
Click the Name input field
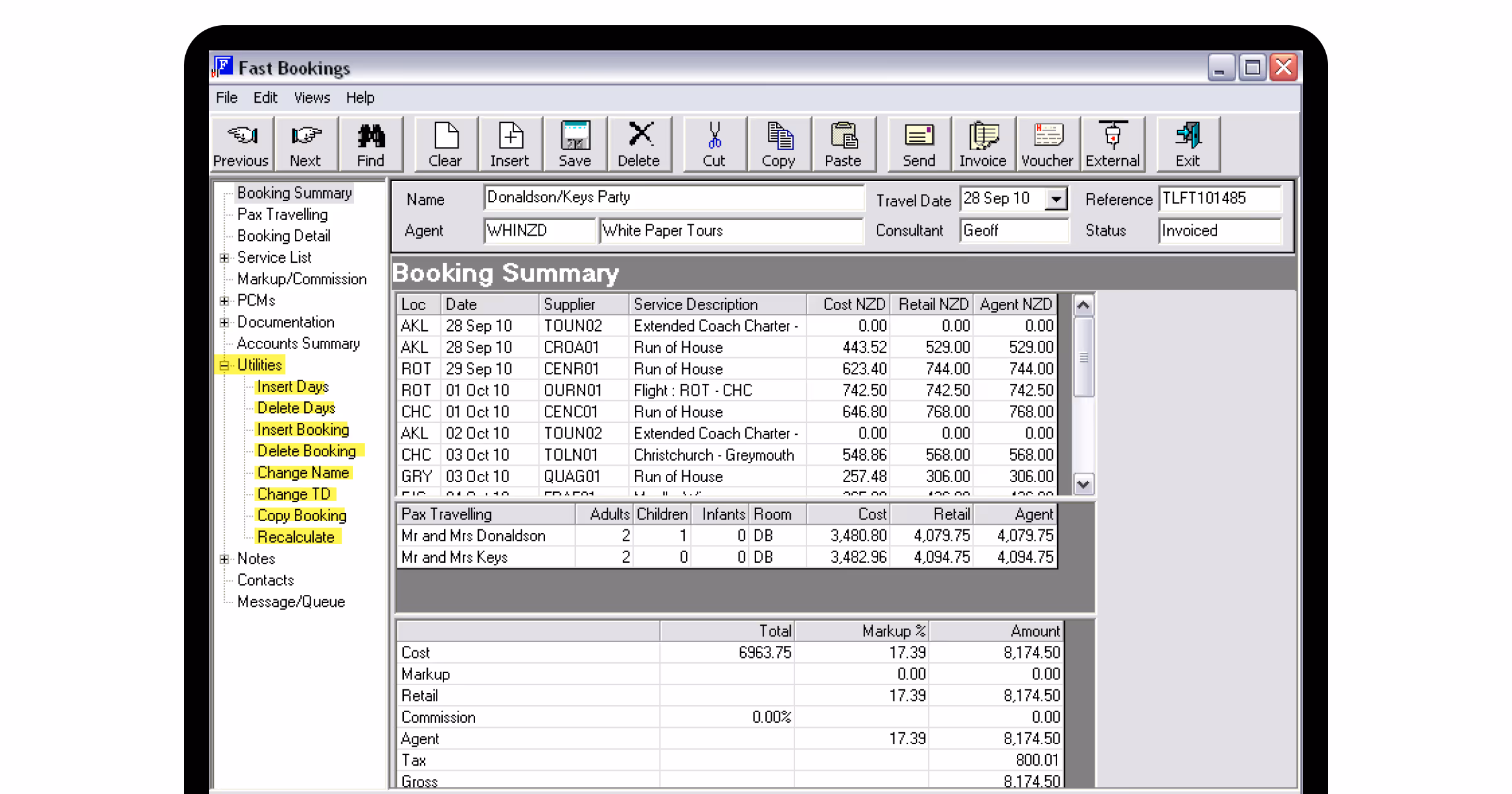(x=673, y=198)
